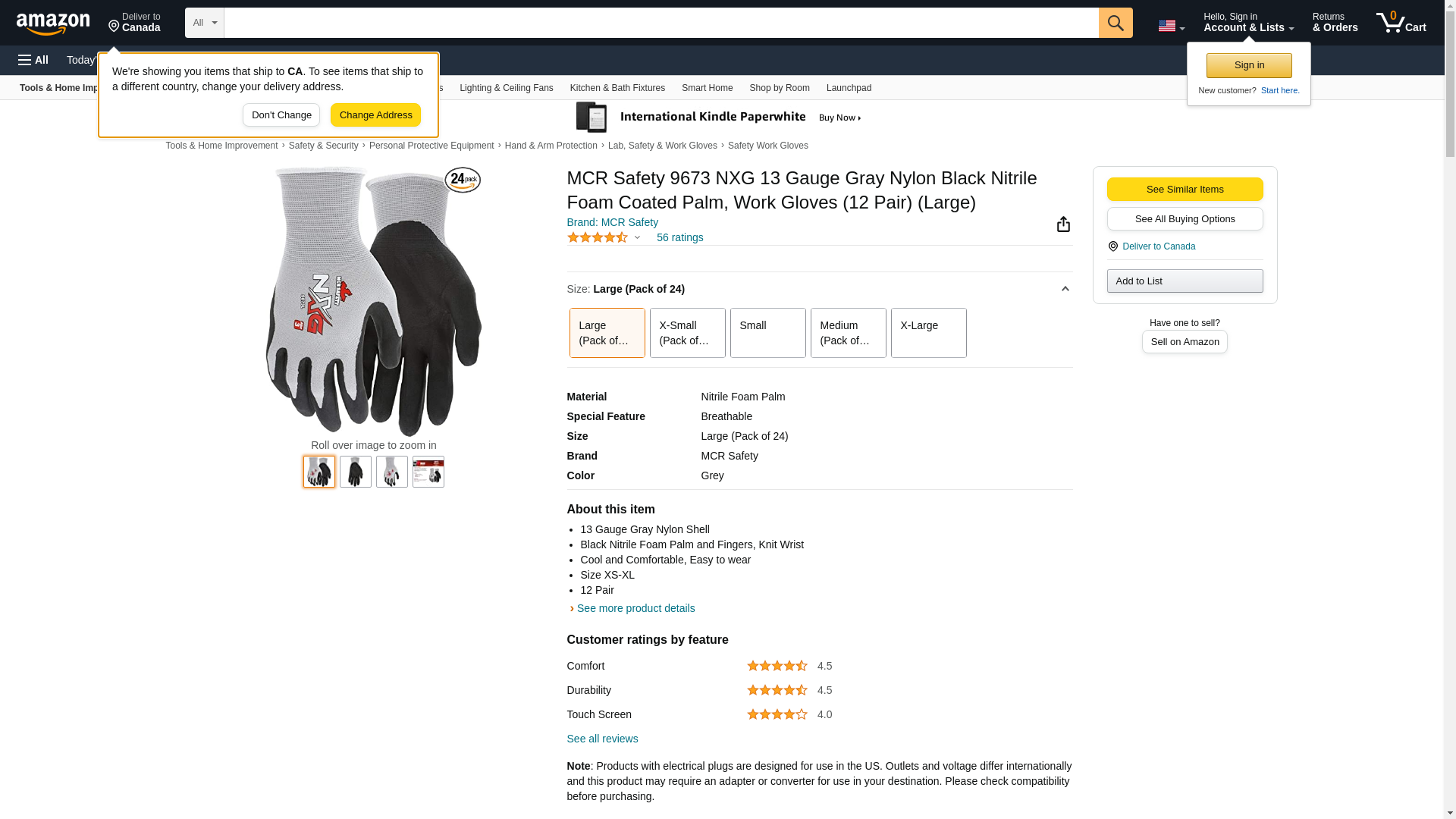This screenshot has width=1456, height=819.
Task: Choose the Medium pack size option
Action: click(849, 333)
